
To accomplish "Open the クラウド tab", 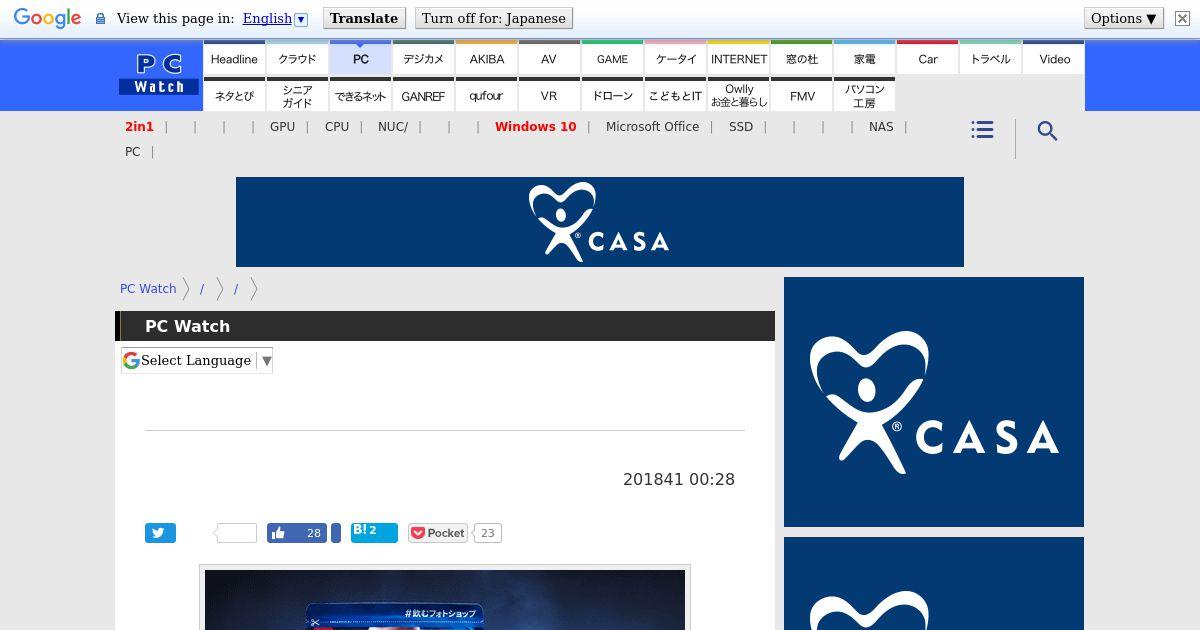I will point(297,58).
